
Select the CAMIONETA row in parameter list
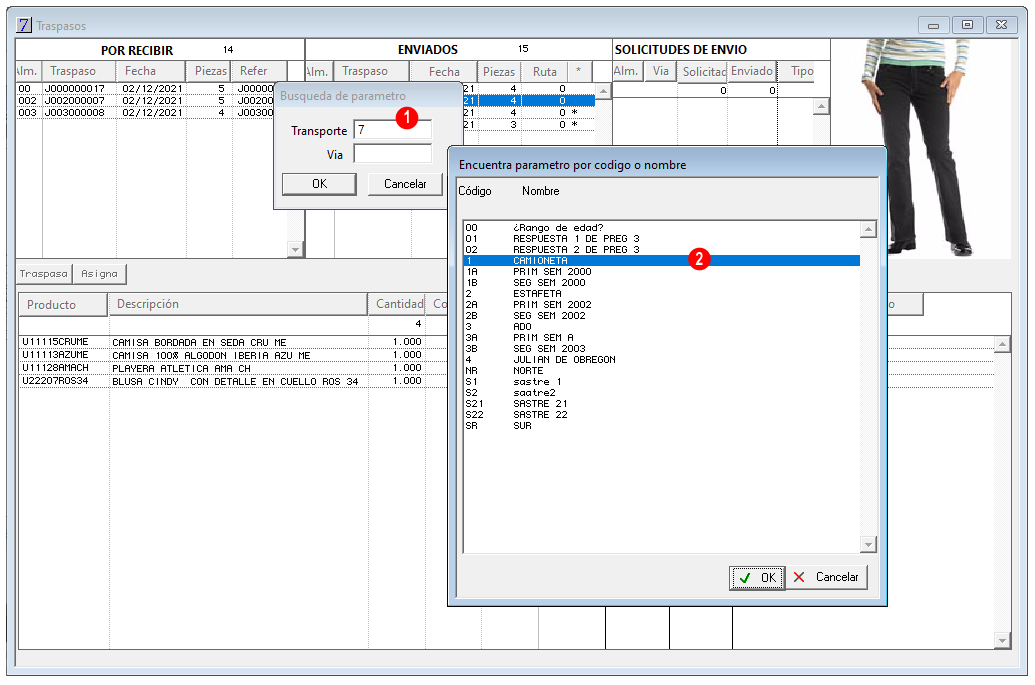point(661,261)
